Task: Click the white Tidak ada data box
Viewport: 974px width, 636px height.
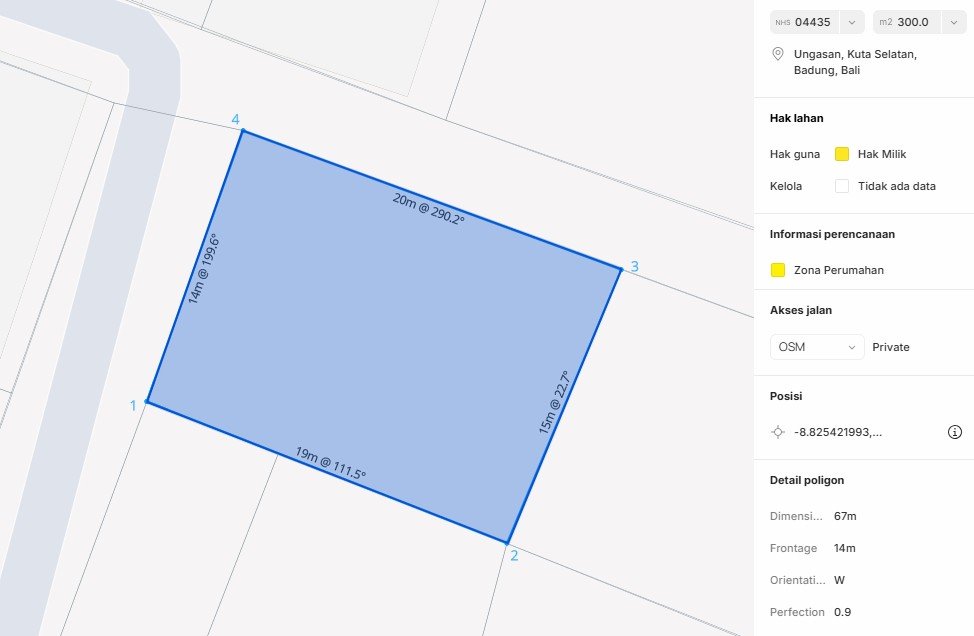Action: (x=842, y=186)
